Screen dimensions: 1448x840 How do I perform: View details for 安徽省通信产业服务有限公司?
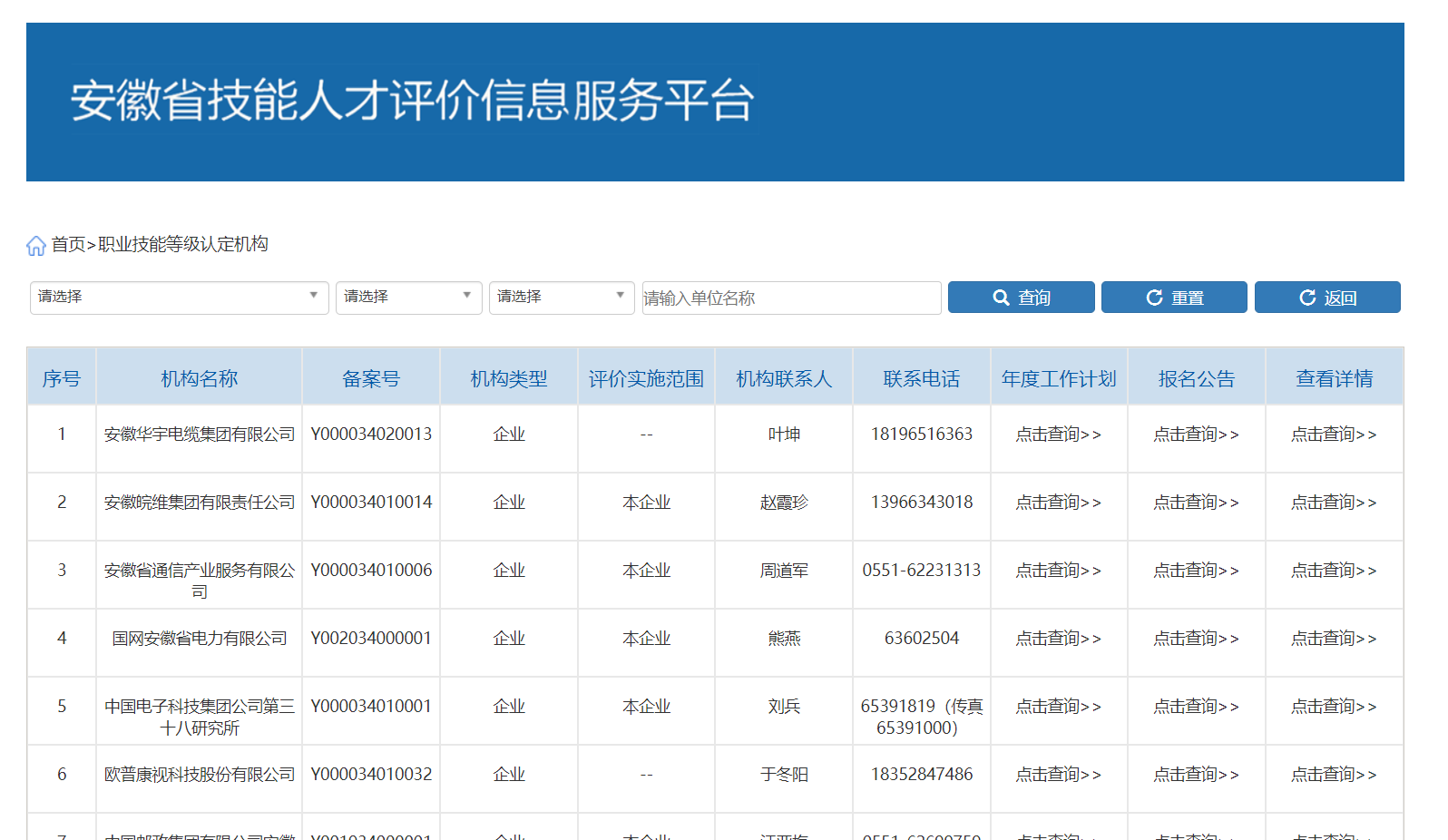point(1334,571)
